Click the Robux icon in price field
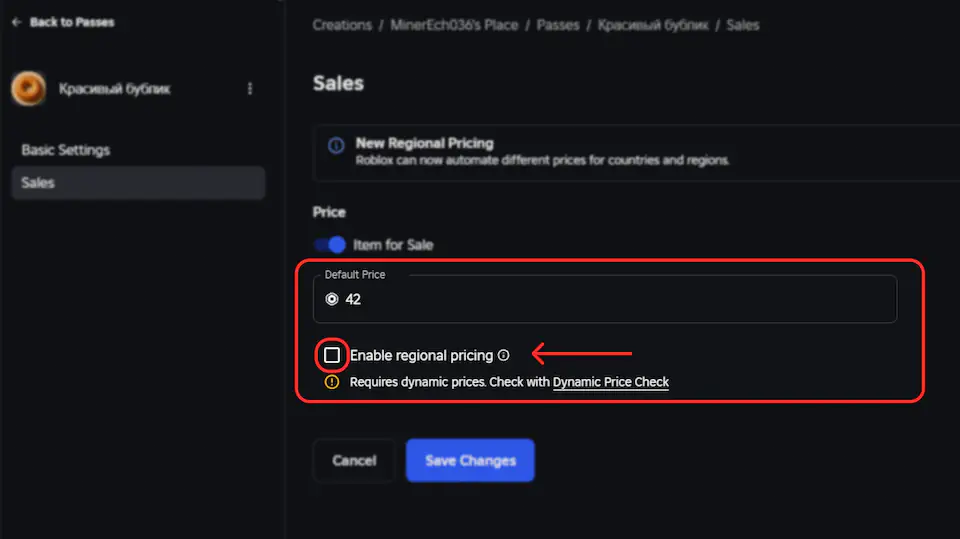 (332, 299)
